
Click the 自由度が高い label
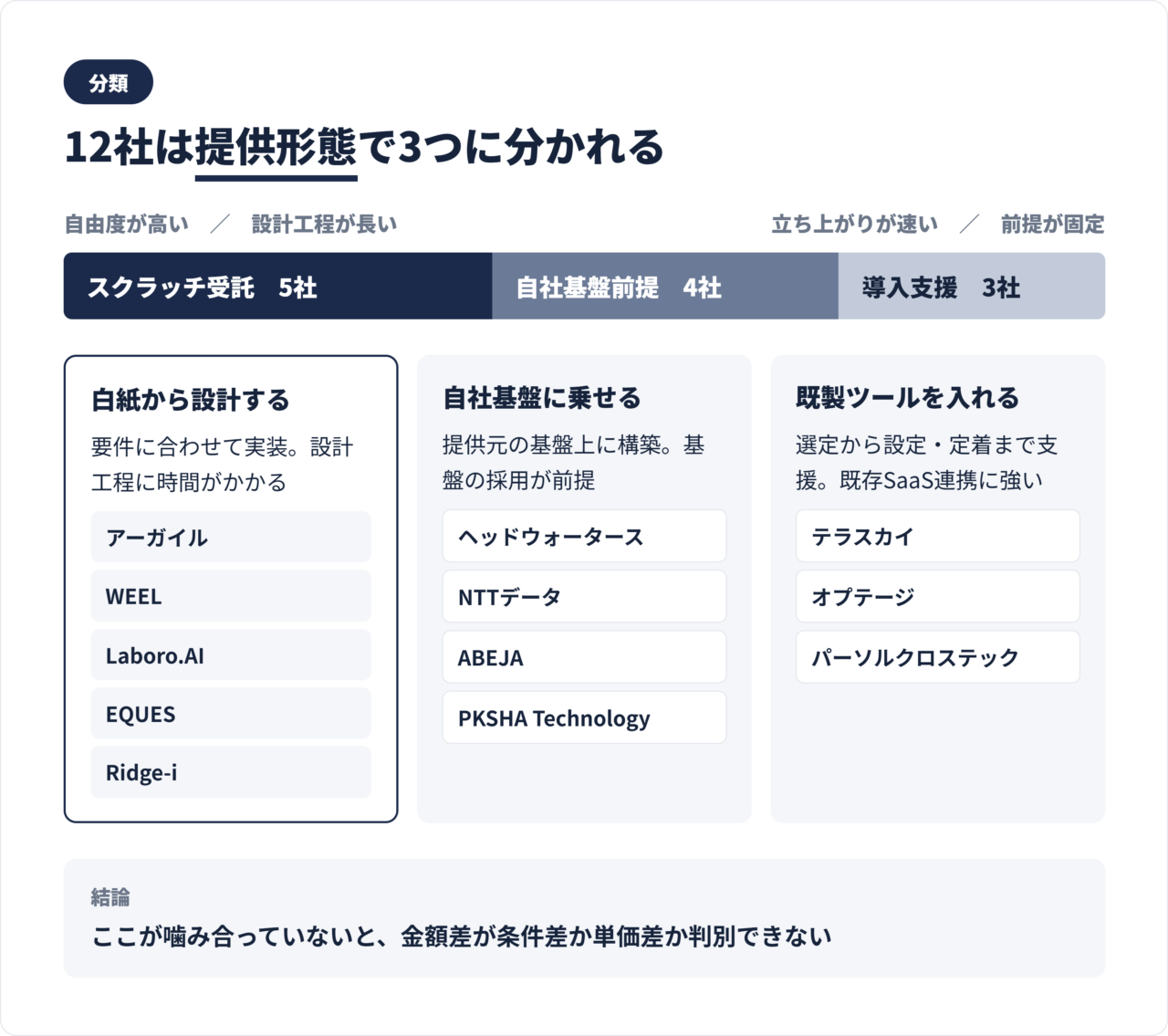coord(127,224)
